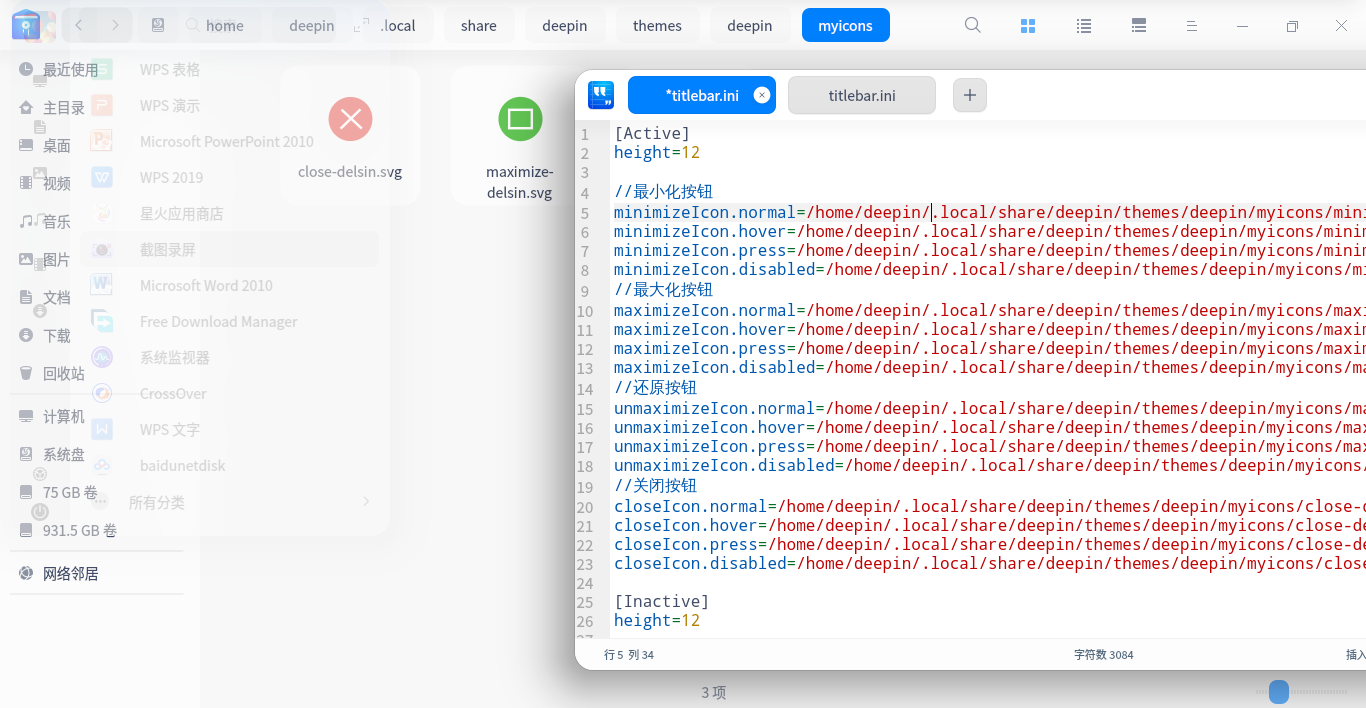The image size is (1366, 708).
Task: Select the close-delsin.svg red X file icon
Action: coord(350,120)
